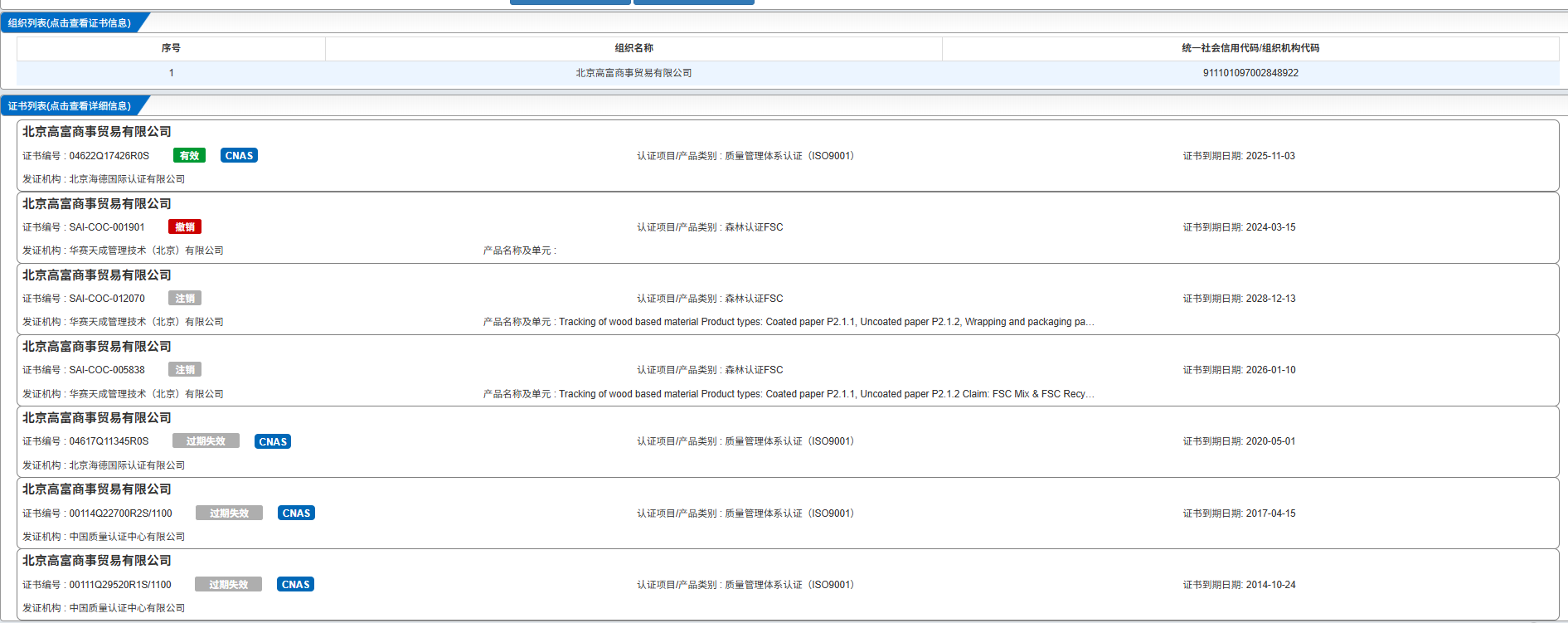Click the expiry date 2026-01-10

[1270, 370]
